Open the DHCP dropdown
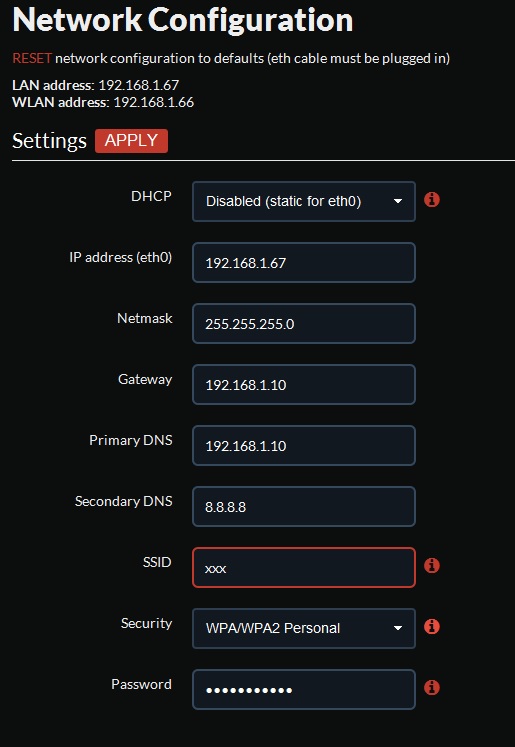Viewport: 515px width, 747px height. point(304,202)
